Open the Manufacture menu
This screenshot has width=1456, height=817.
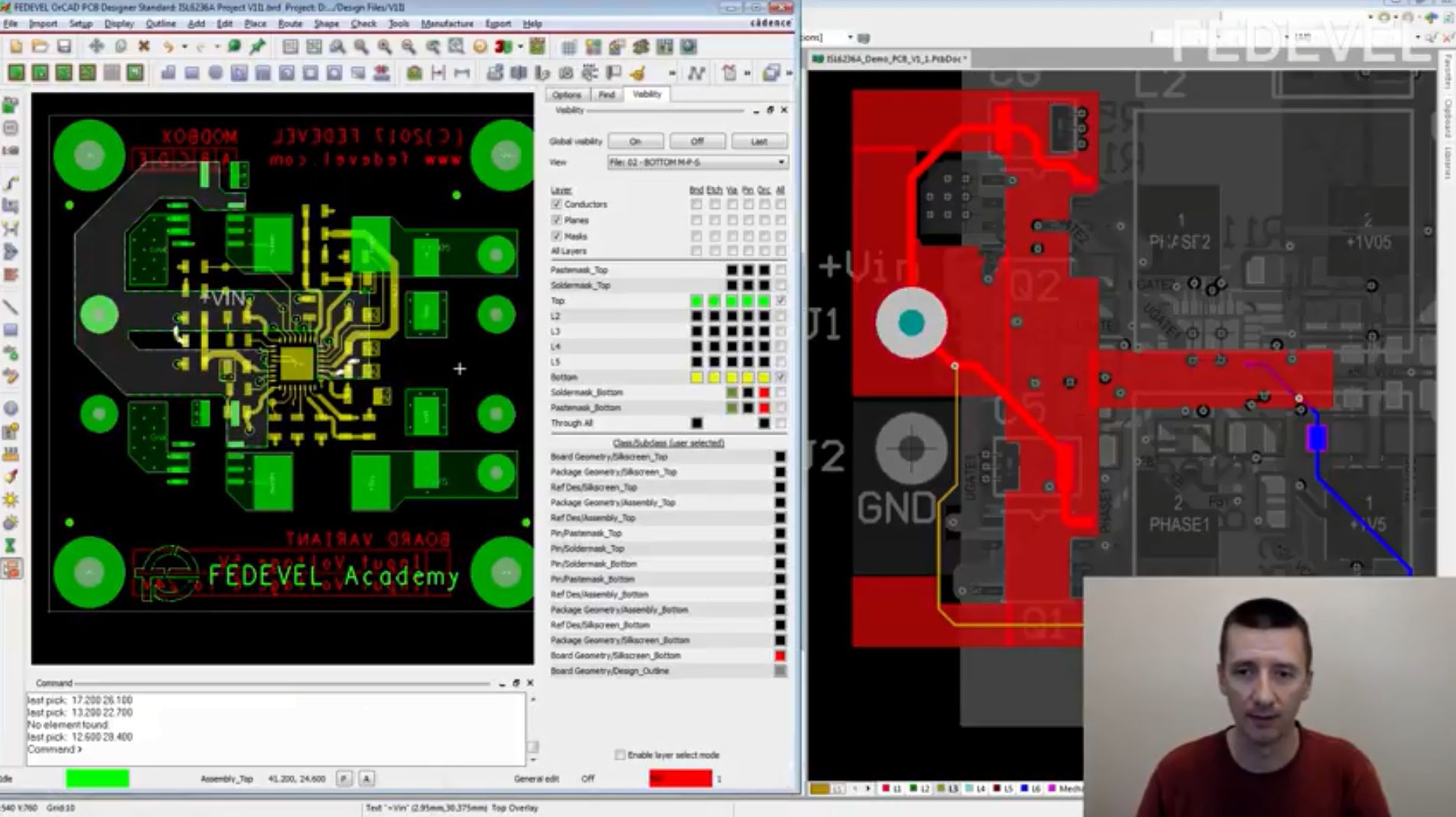(x=447, y=24)
